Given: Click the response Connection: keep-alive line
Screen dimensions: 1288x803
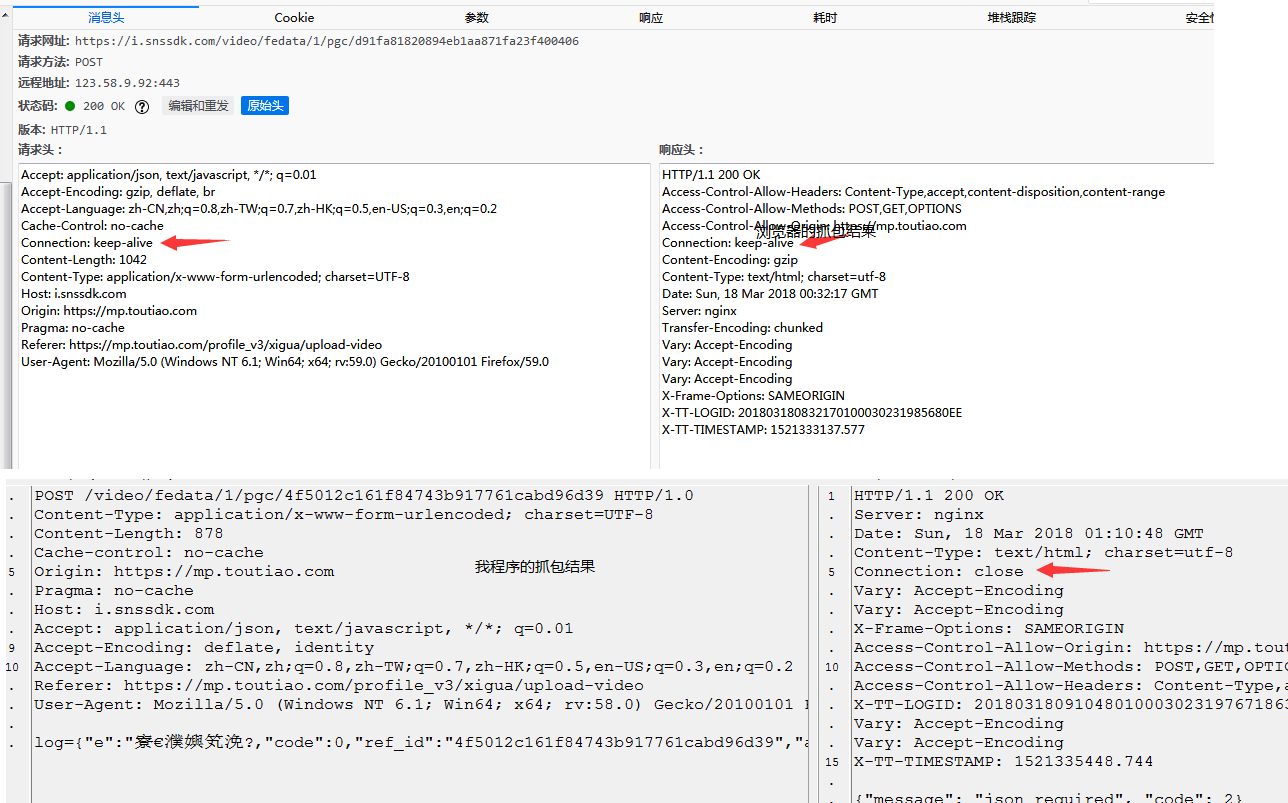Looking at the screenshot, I should click(728, 243).
